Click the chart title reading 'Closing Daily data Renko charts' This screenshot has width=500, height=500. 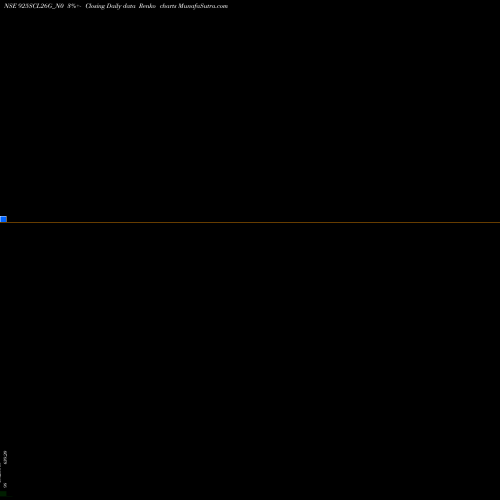pos(131,6)
